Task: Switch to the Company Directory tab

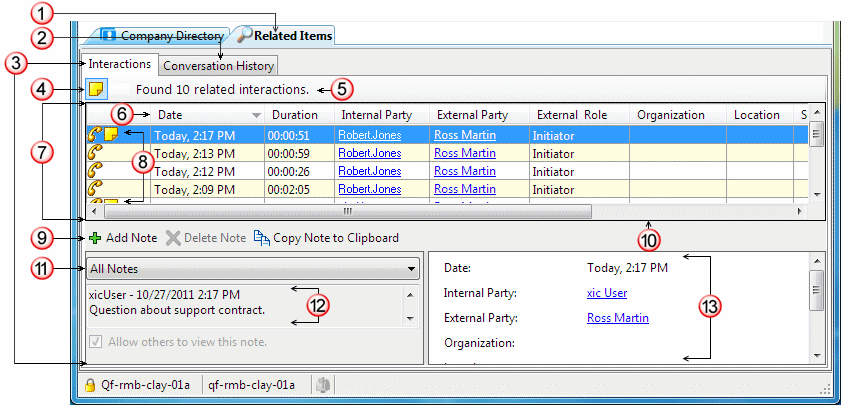Action: (164, 35)
